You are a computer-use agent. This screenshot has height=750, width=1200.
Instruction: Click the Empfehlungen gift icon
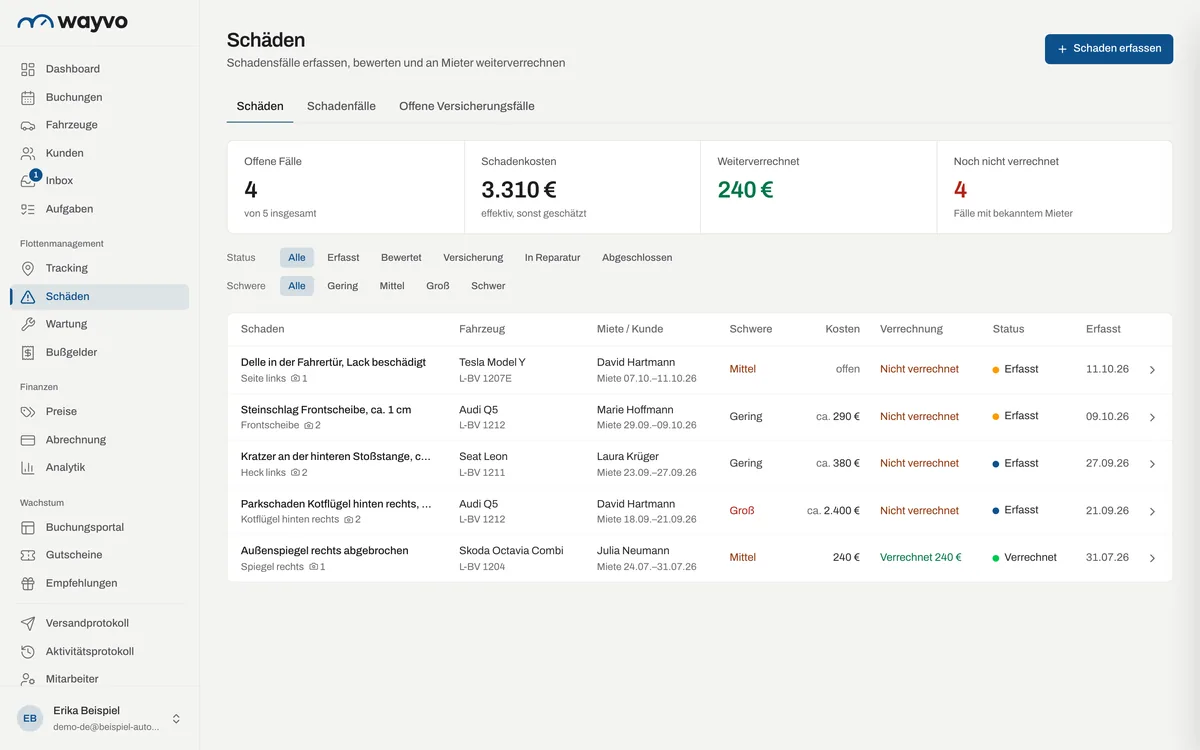pyautogui.click(x=28, y=583)
